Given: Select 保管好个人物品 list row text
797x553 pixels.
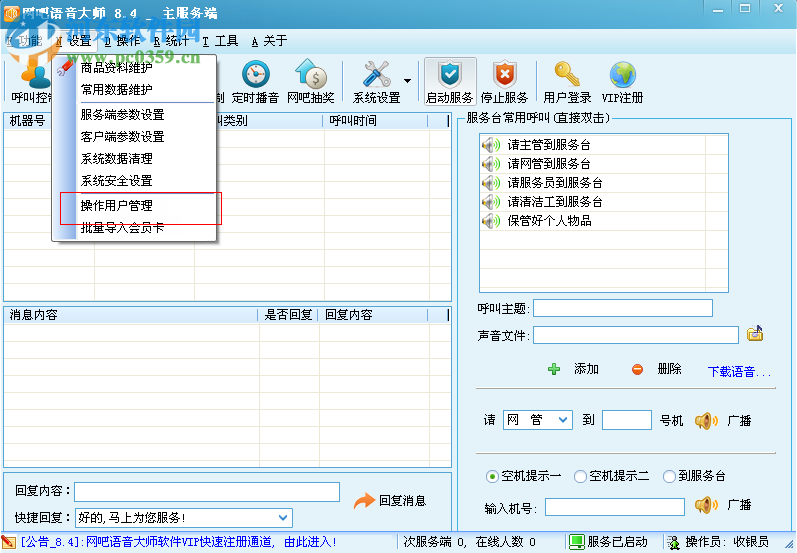Looking at the screenshot, I should tap(549, 221).
